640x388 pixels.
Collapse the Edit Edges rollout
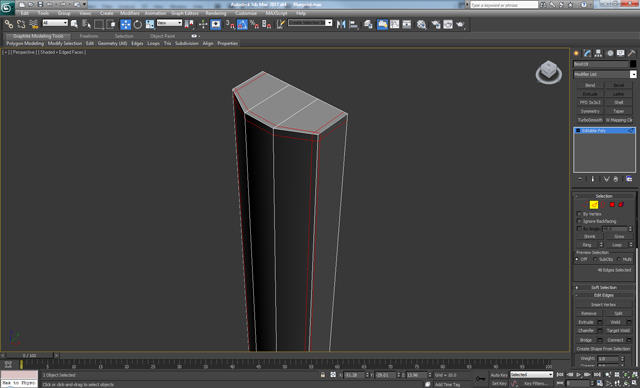coord(604,295)
